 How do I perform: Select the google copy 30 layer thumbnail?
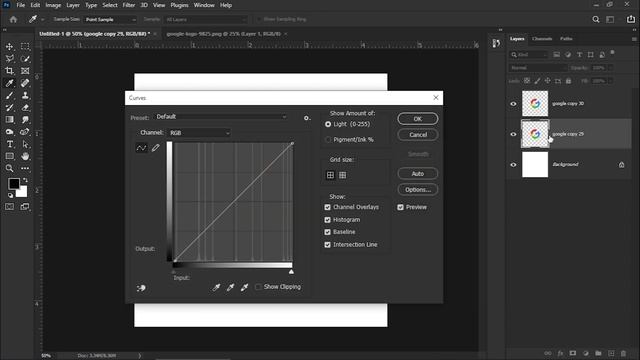[535, 104]
